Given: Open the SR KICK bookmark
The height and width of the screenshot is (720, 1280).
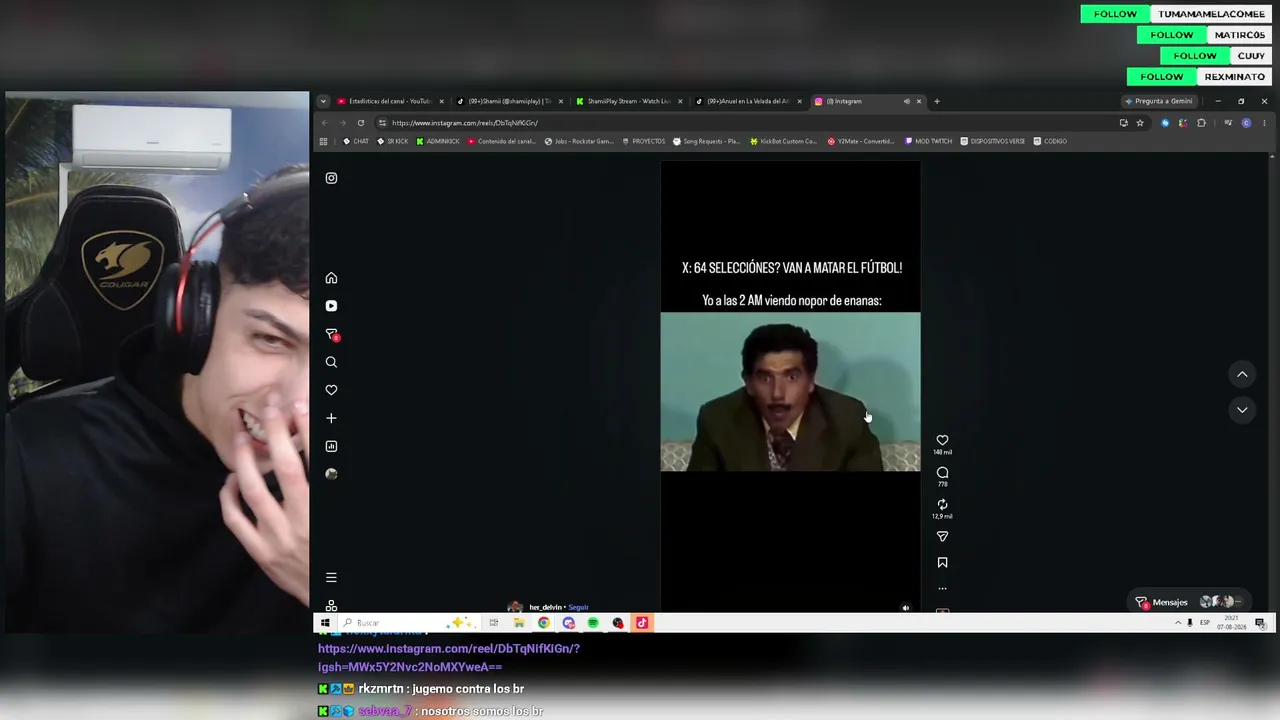Looking at the screenshot, I should pos(392,141).
